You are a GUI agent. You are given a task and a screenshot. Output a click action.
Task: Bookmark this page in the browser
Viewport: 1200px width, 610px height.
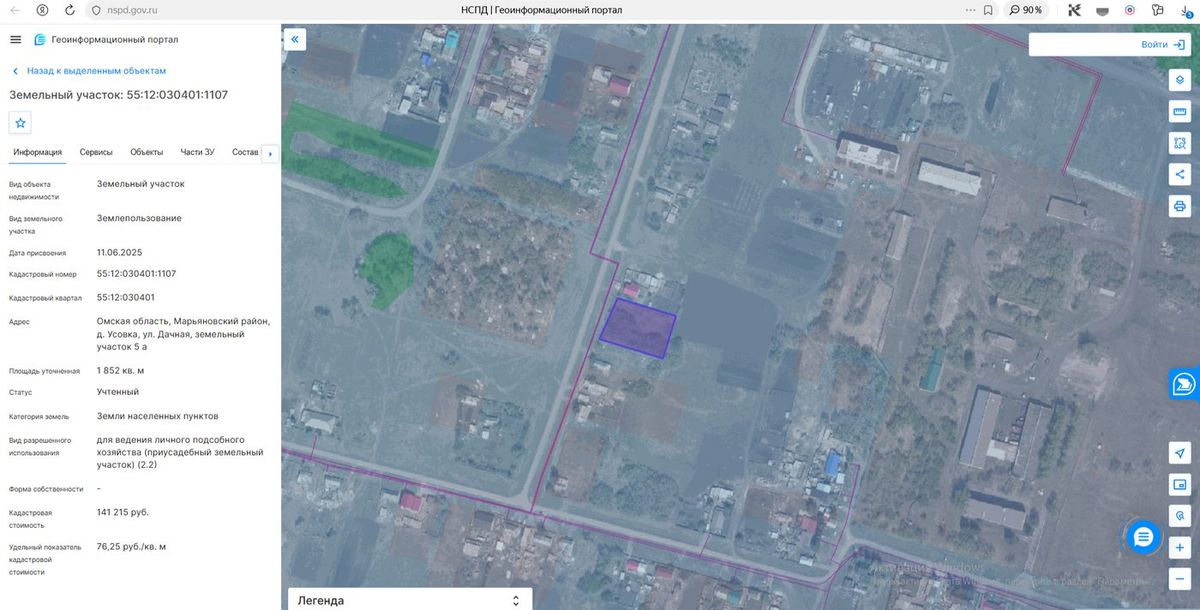coord(988,10)
